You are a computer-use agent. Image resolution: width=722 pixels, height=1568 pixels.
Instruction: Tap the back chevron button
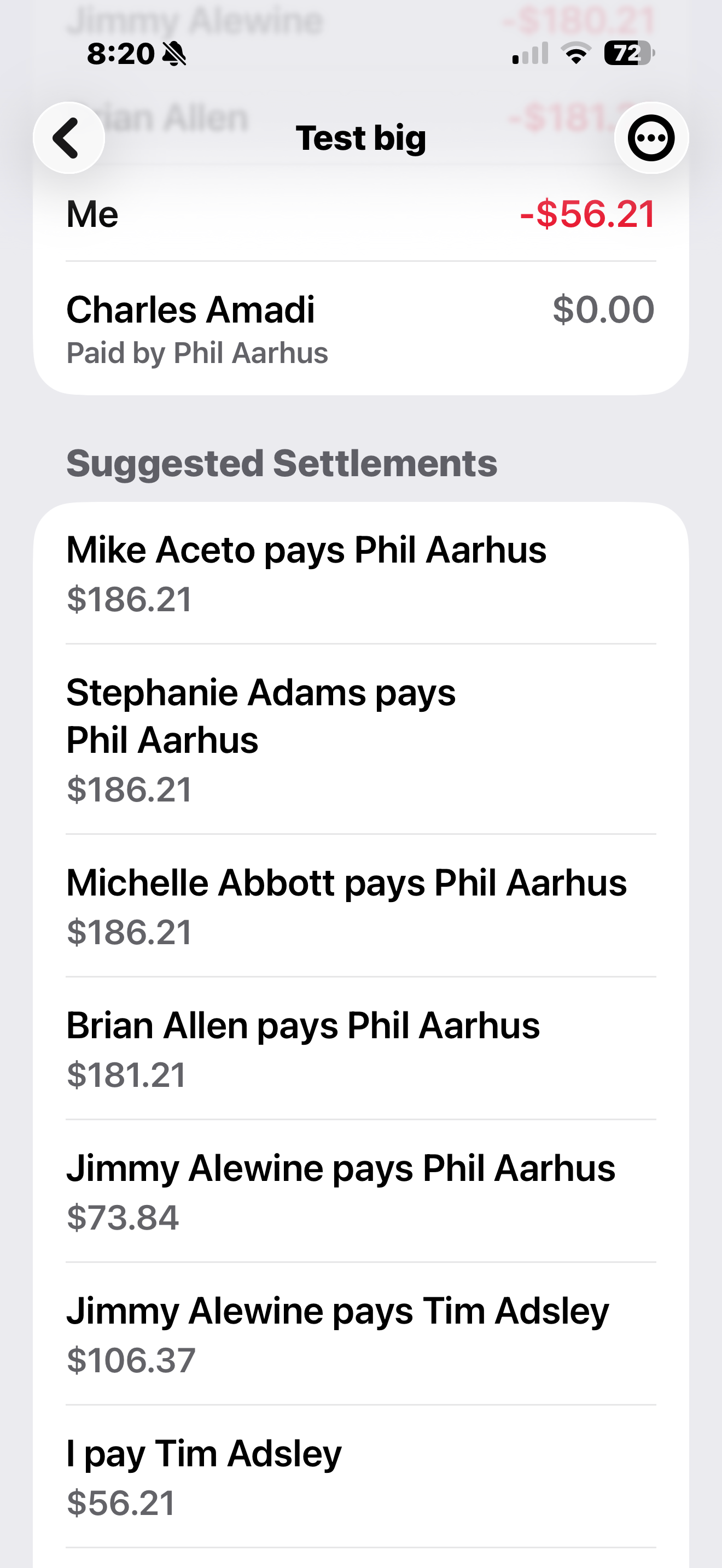coord(69,138)
